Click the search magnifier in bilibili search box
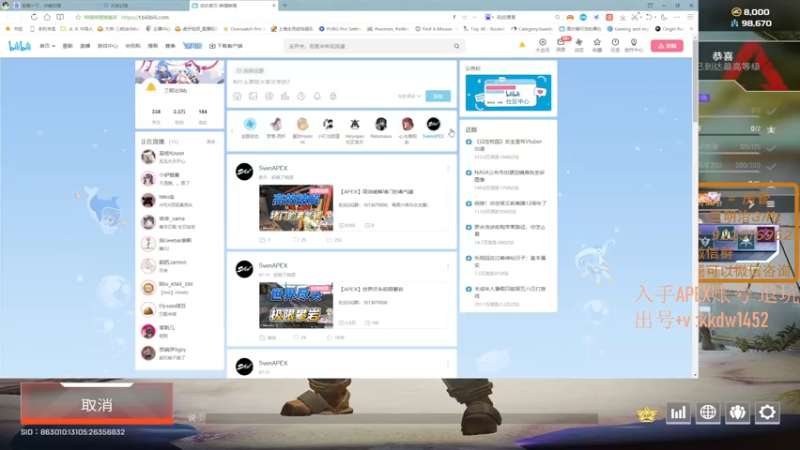800x450 pixels. click(x=457, y=46)
